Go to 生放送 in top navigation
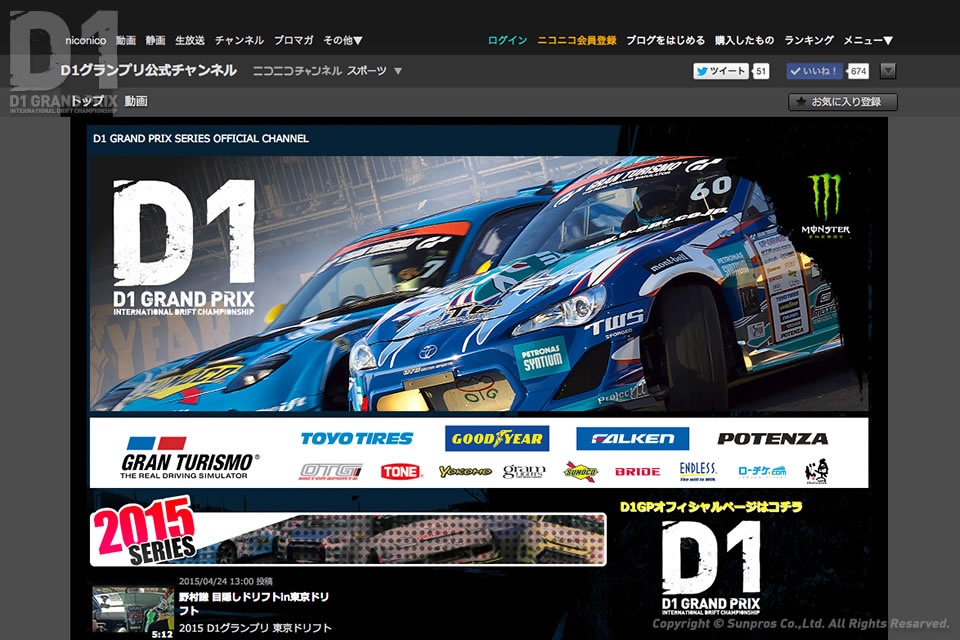Image resolution: width=960 pixels, height=640 pixels. [x=190, y=40]
